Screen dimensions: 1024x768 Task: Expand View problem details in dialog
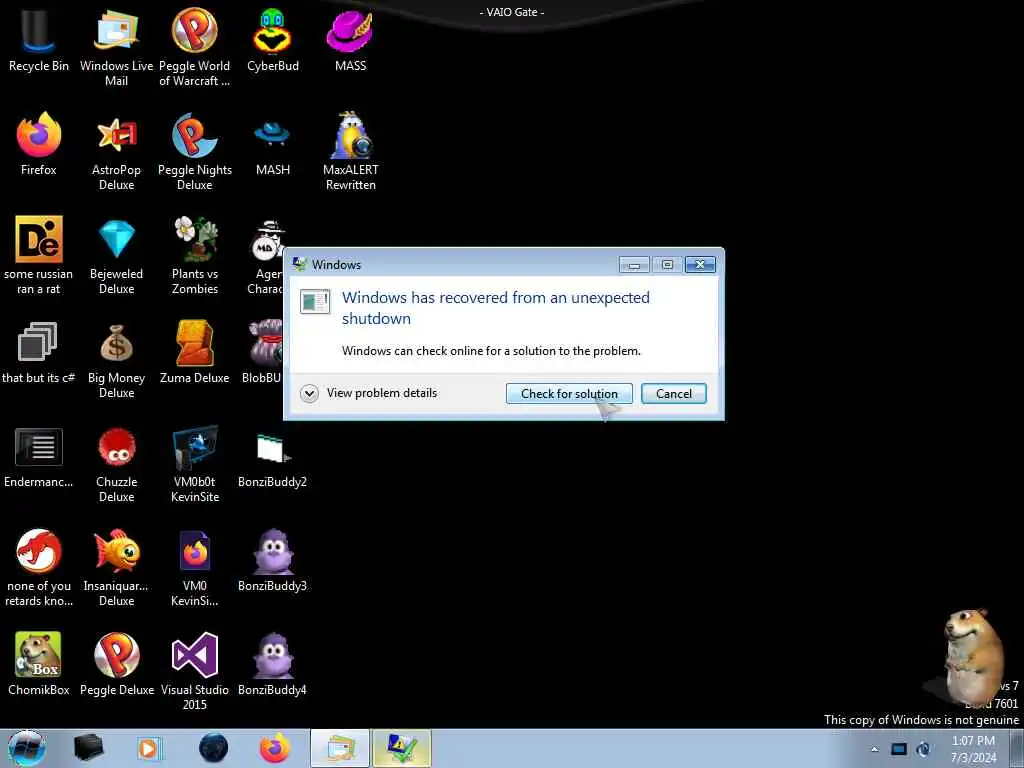click(370, 393)
